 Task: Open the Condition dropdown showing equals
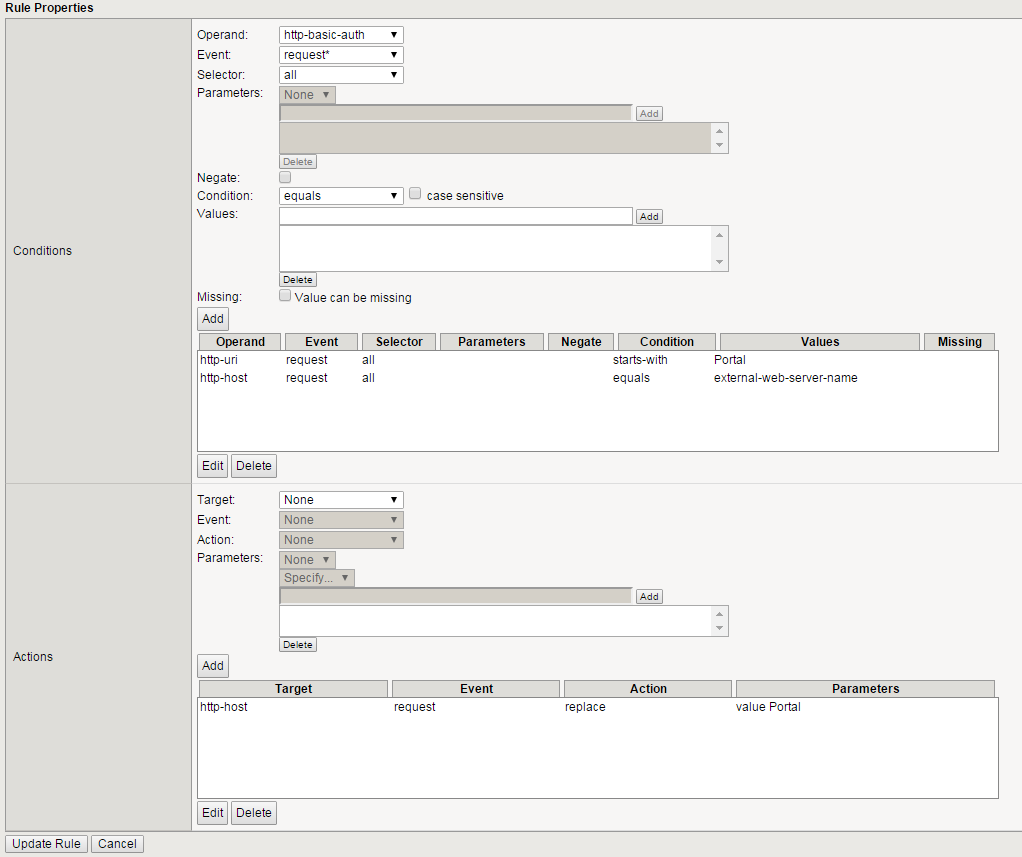pos(340,195)
